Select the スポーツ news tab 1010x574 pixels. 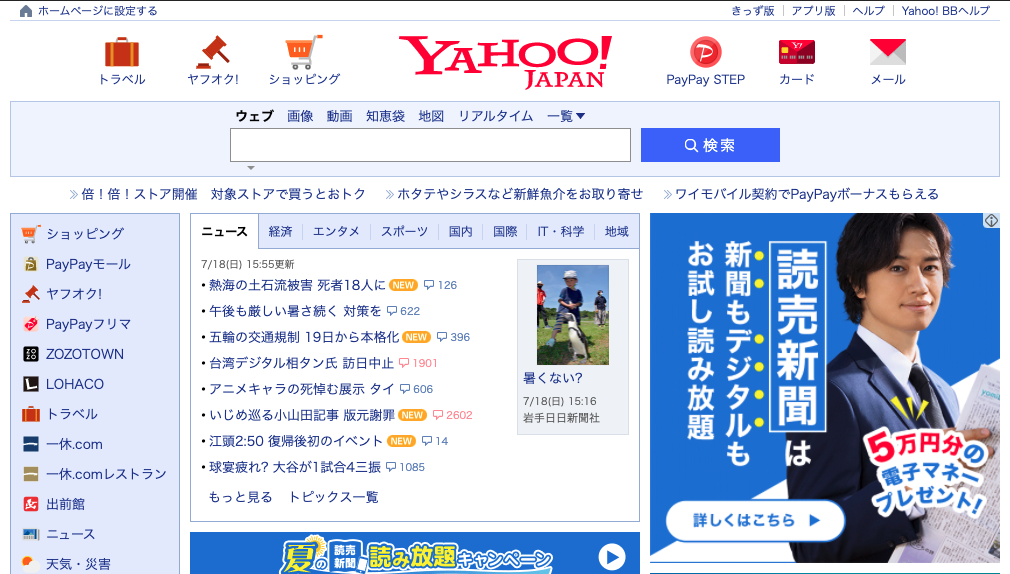pyautogui.click(x=404, y=231)
